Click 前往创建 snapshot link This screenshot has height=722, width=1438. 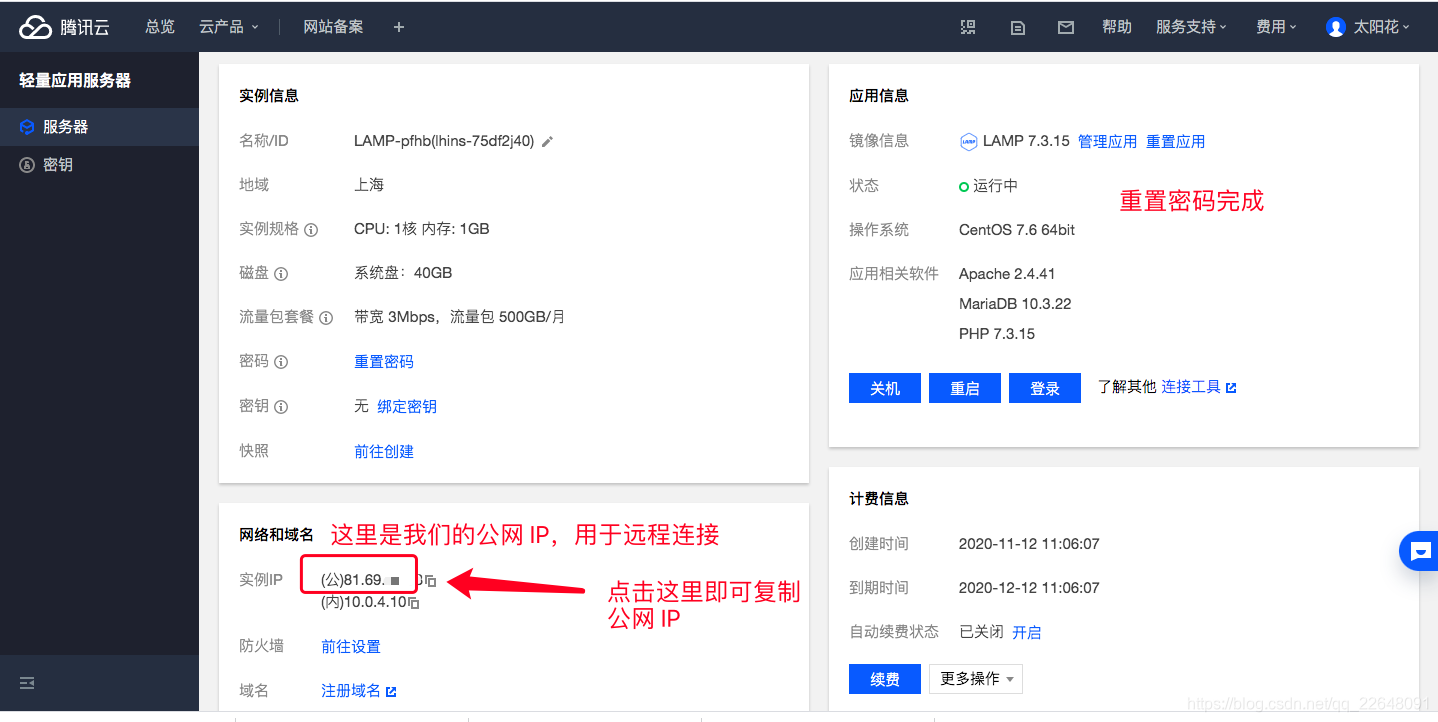point(384,452)
